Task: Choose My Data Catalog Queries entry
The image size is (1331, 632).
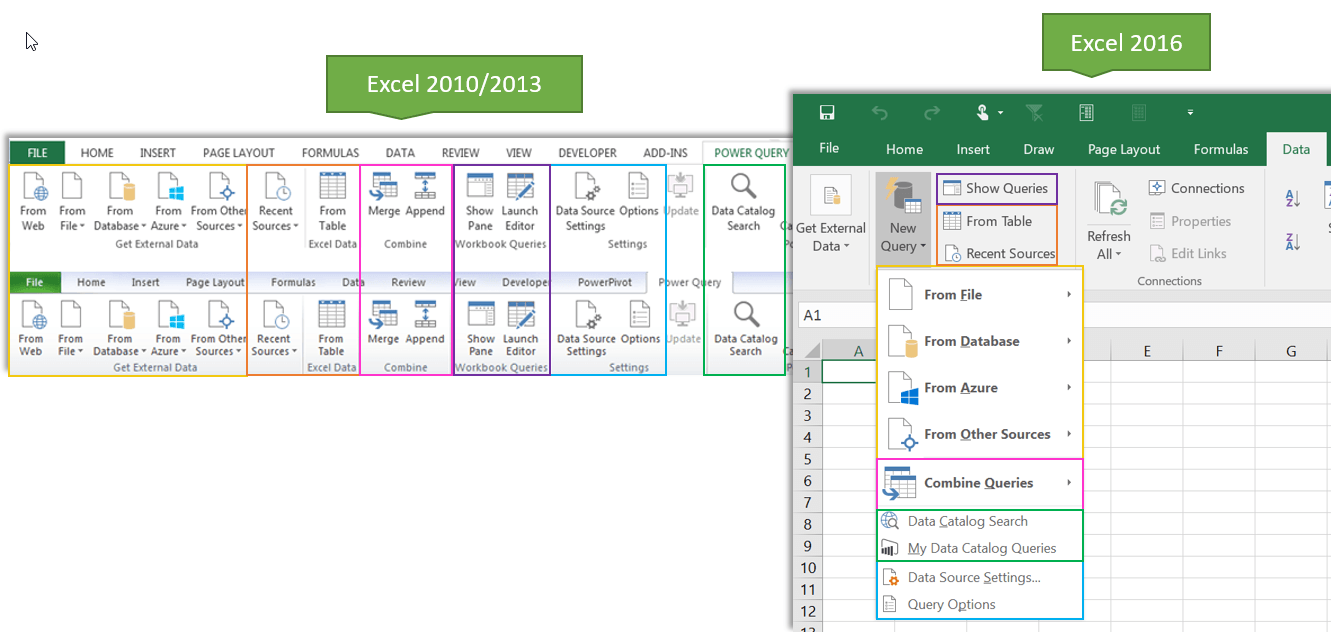Action: click(x=980, y=548)
